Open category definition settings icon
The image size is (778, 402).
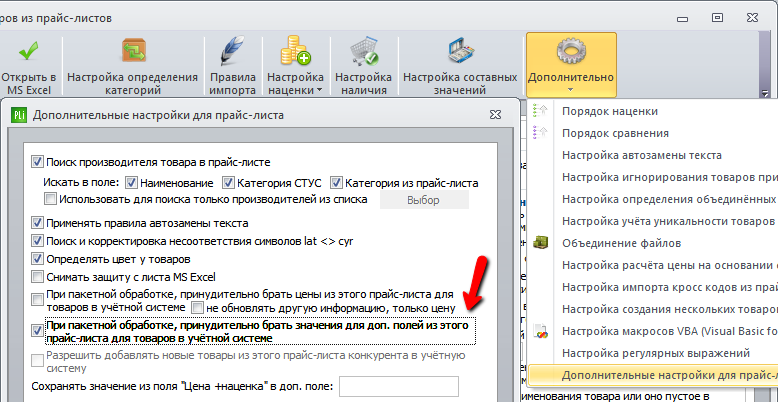click(x=133, y=51)
